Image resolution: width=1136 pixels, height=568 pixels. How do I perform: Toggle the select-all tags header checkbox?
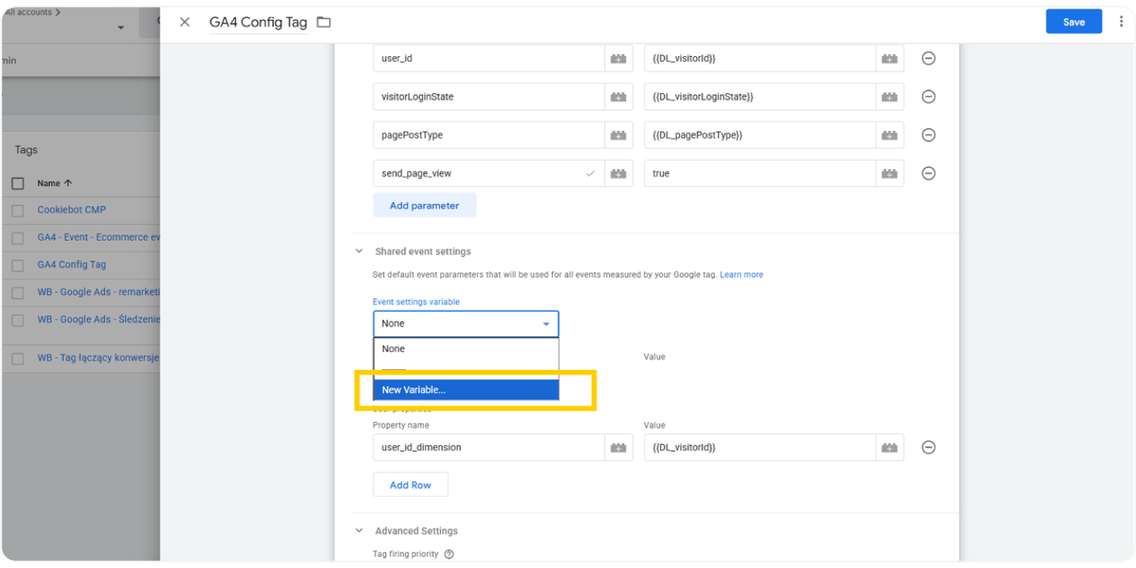coord(18,184)
